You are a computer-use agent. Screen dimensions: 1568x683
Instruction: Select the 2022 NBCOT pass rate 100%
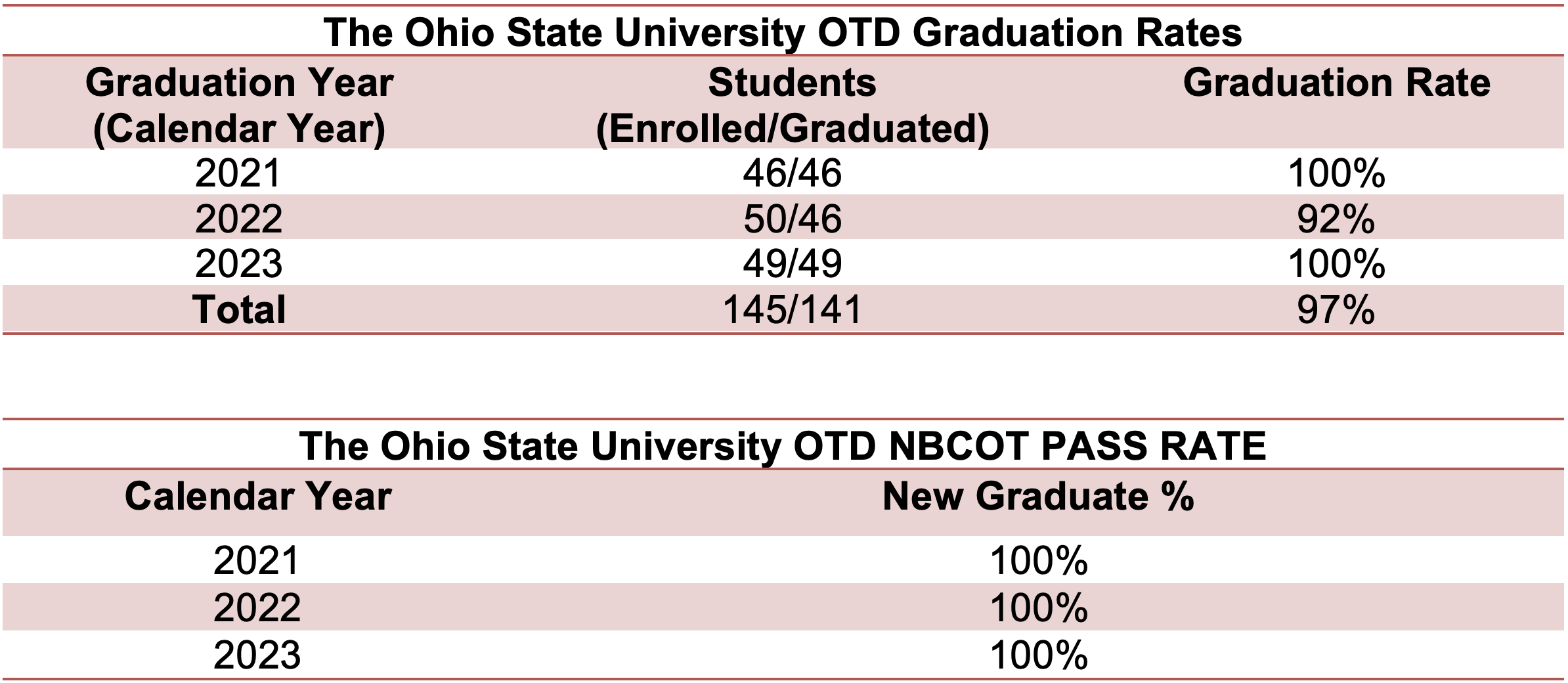(1038, 607)
